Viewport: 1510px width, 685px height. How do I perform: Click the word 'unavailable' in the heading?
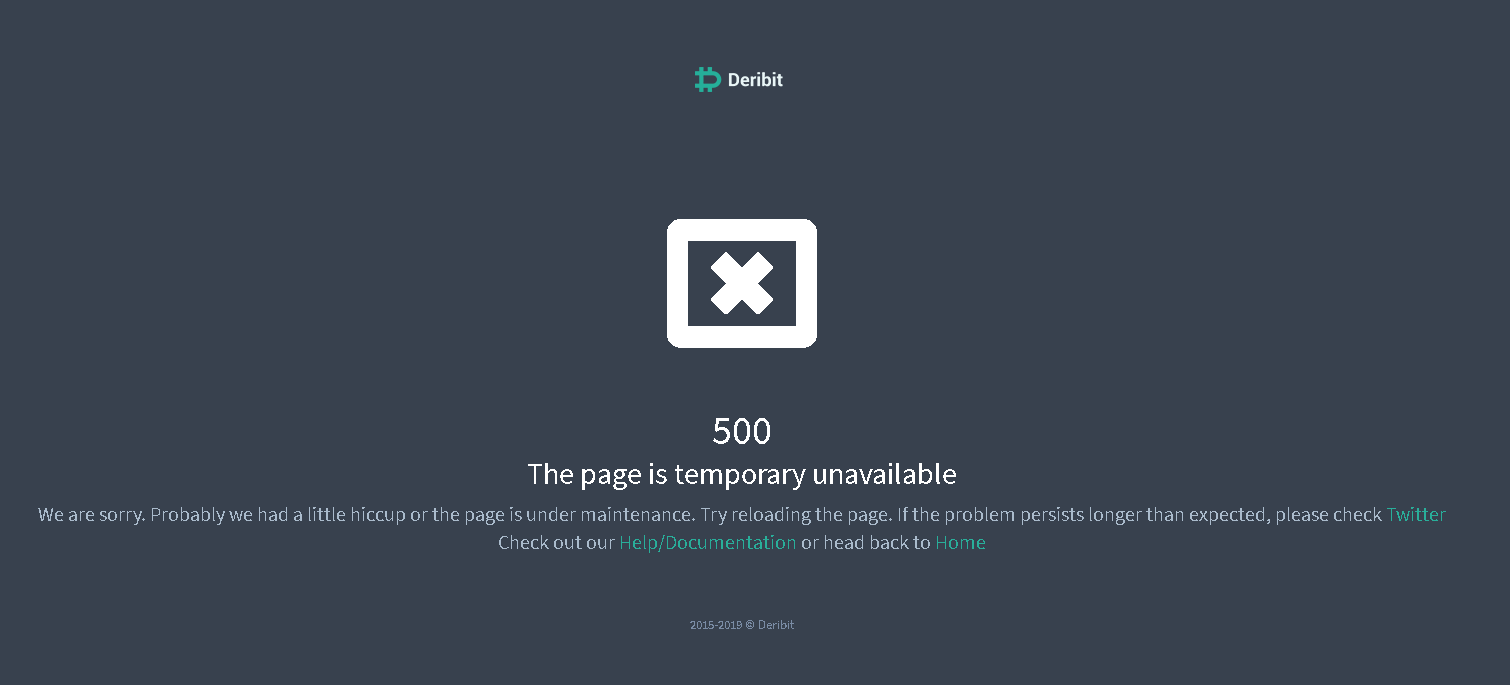click(x=884, y=474)
